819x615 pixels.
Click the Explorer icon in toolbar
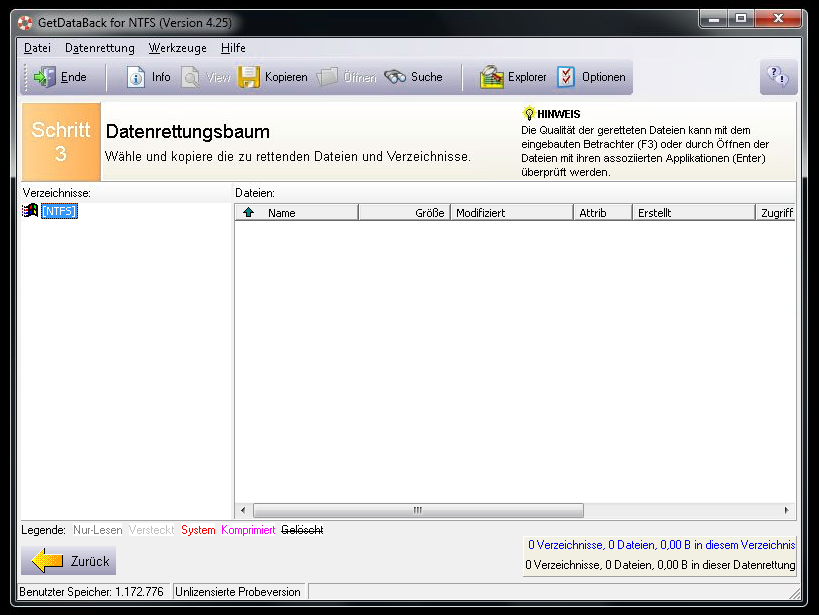[492, 77]
